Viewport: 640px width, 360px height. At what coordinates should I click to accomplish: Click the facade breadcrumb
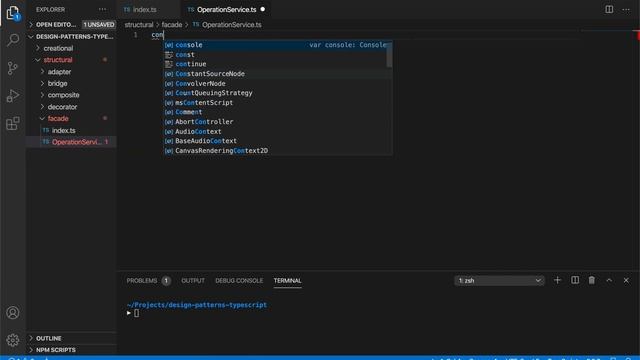[172, 25]
